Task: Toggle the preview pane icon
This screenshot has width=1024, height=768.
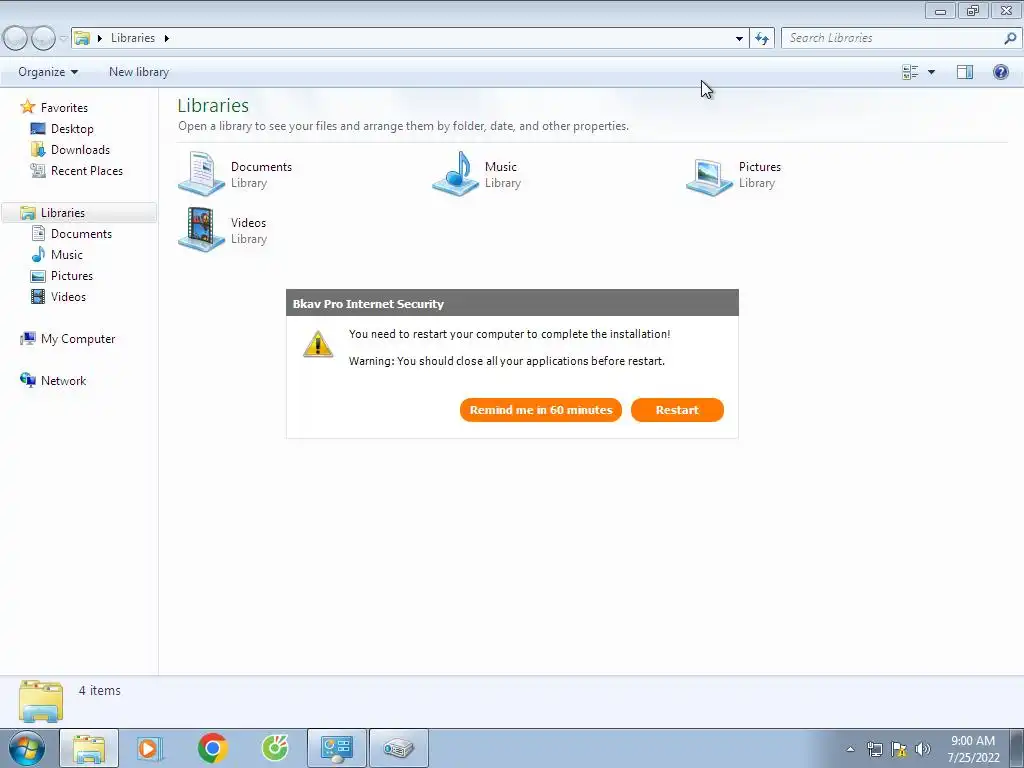Action: [965, 72]
